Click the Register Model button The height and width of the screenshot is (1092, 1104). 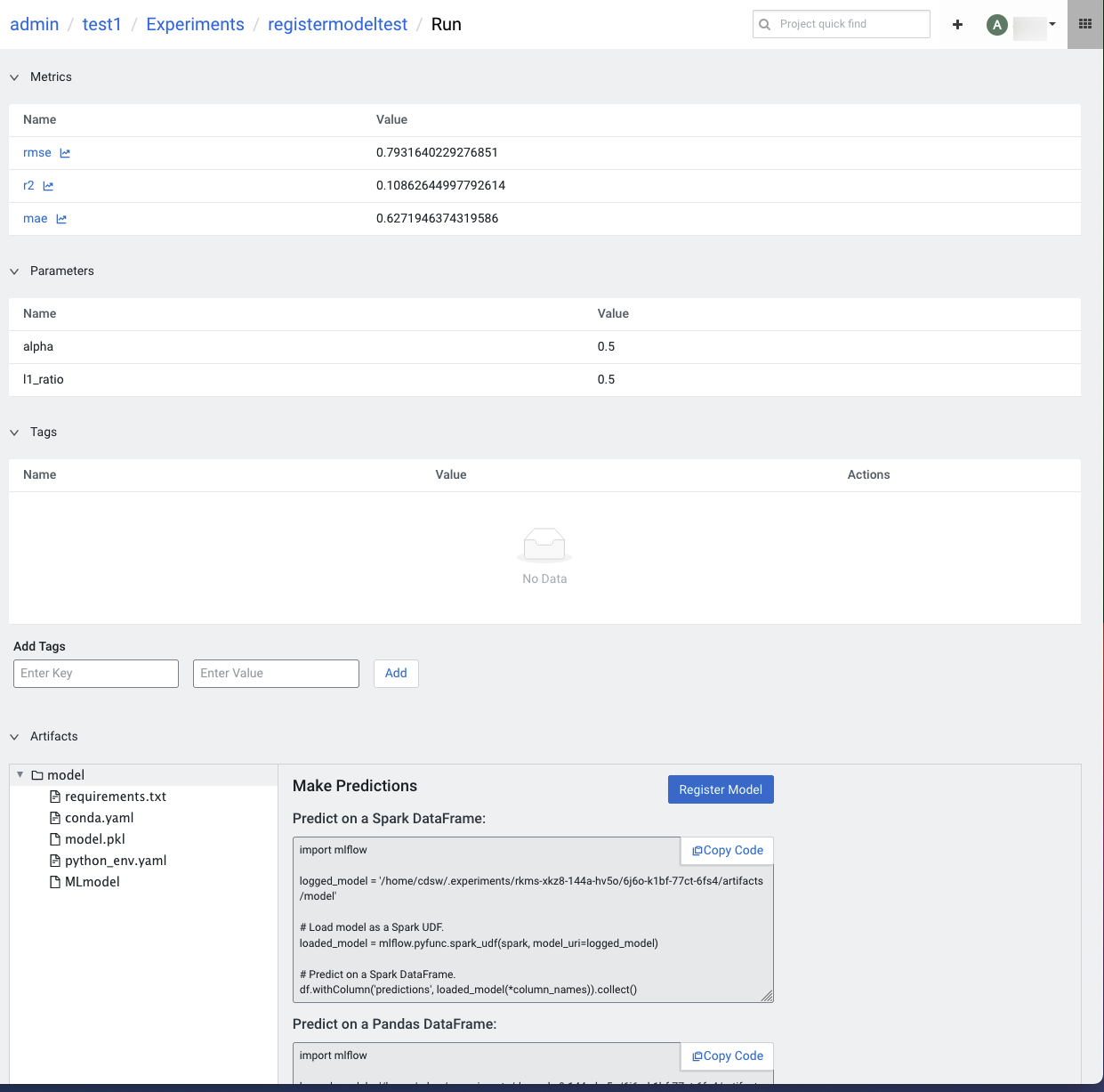[x=721, y=789]
